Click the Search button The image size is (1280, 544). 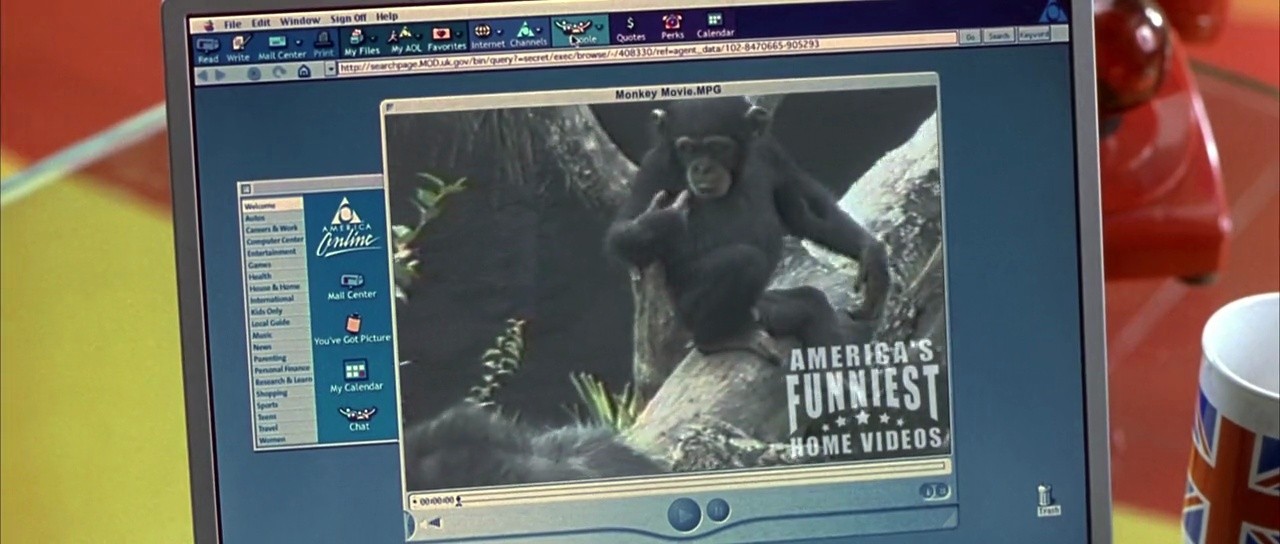(x=998, y=36)
